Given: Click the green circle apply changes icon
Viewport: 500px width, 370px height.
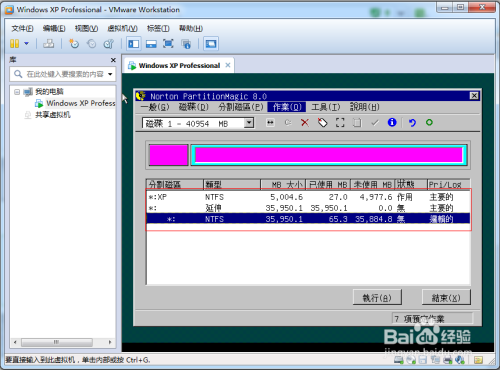Looking at the screenshot, I should [x=429, y=122].
